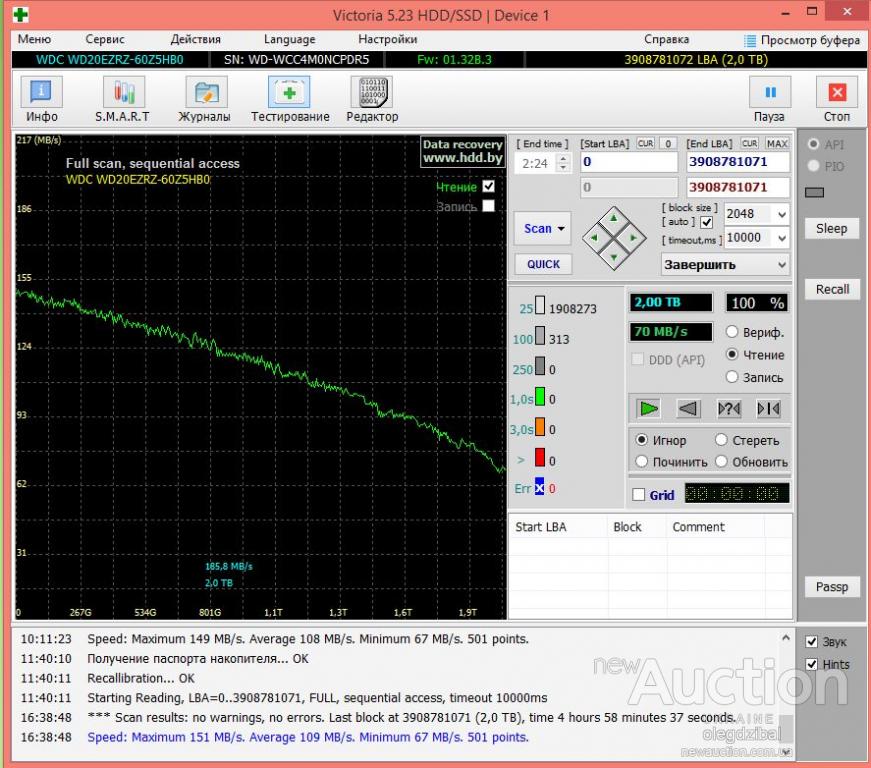Image resolution: width=871 pixels, height=768 pixels.
Task: Click the blue Err X indicator
Action: coord(539,486)
